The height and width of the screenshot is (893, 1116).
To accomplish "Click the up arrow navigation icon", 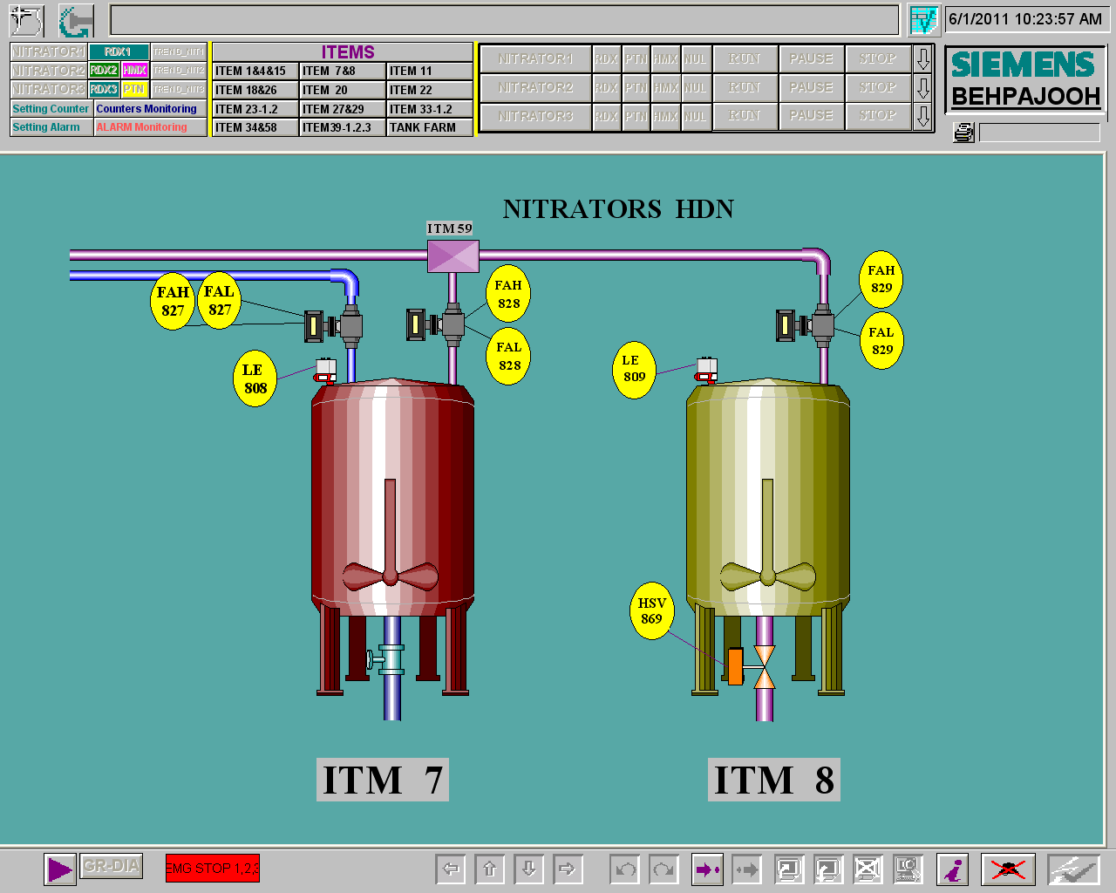I will pos(489,869).
